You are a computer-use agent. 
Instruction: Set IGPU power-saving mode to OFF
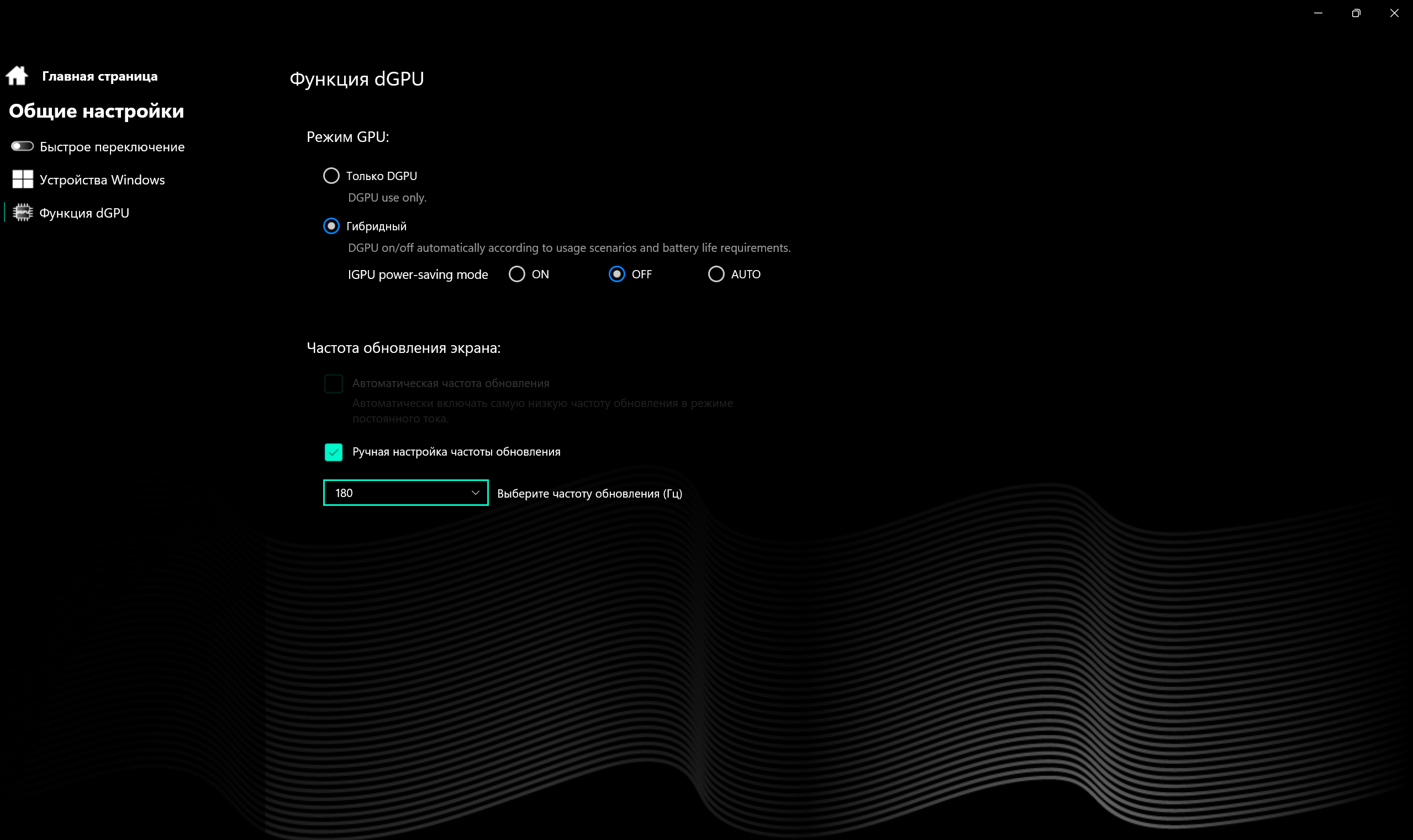[x=616, y=274]
